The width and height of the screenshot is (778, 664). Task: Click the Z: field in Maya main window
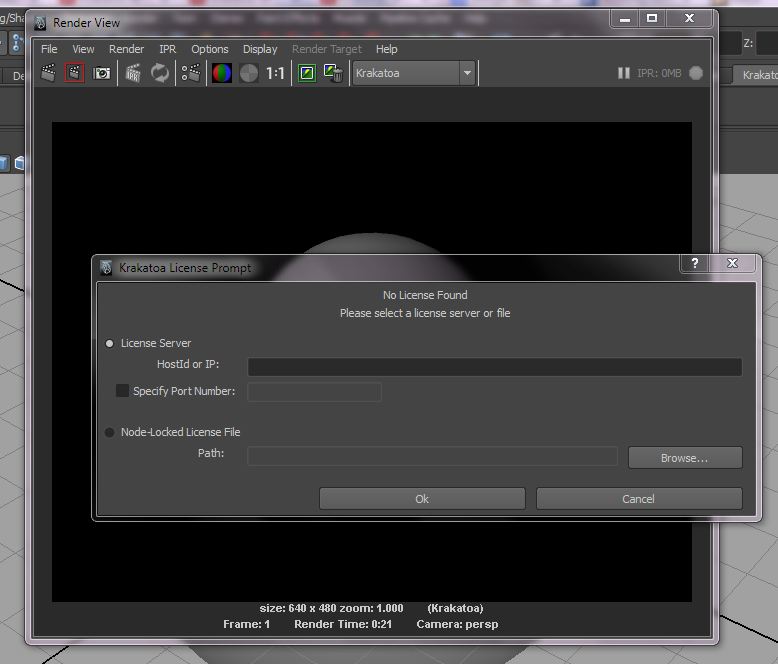coord(767,44)
